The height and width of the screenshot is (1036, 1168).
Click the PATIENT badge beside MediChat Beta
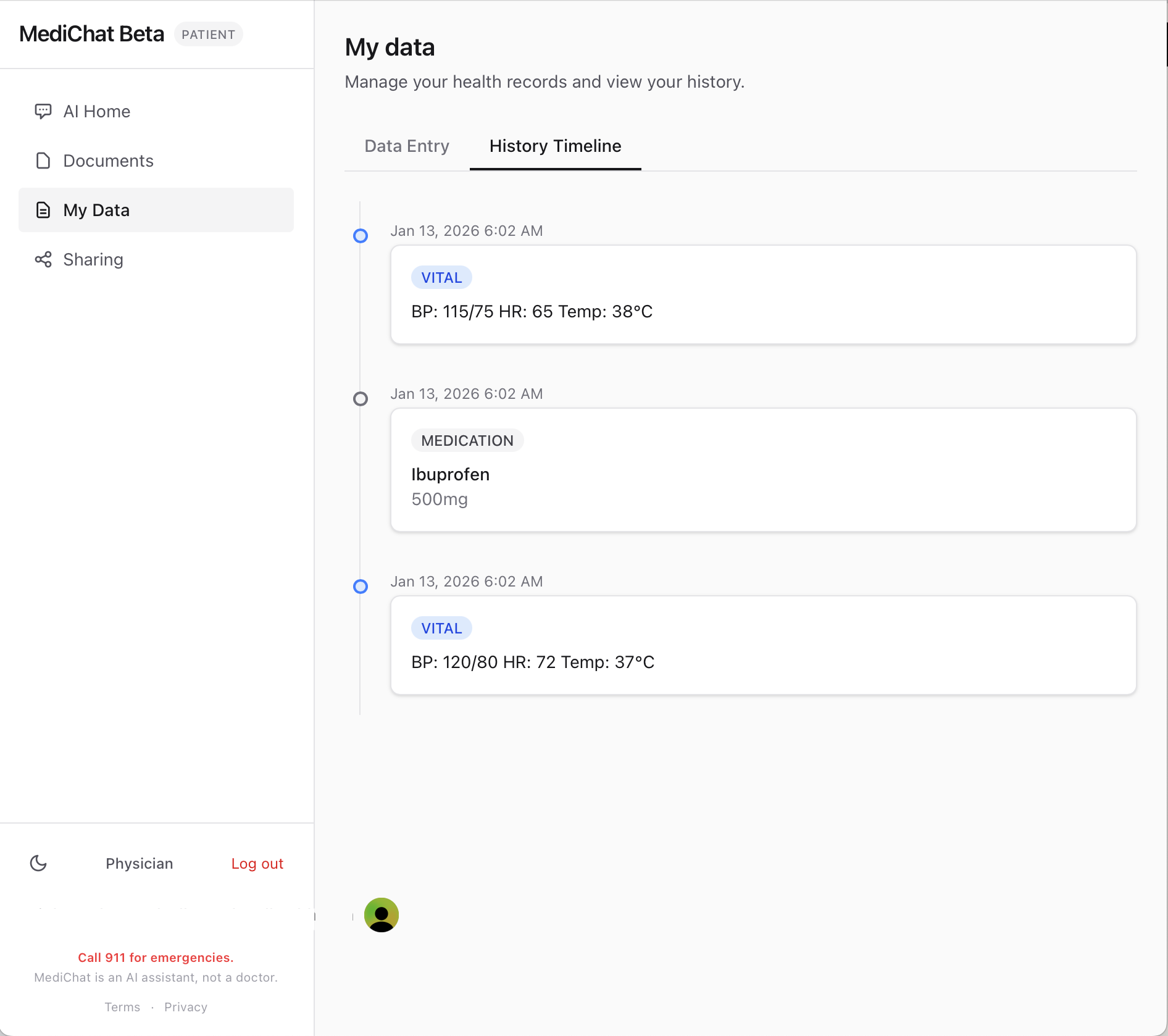209,34
